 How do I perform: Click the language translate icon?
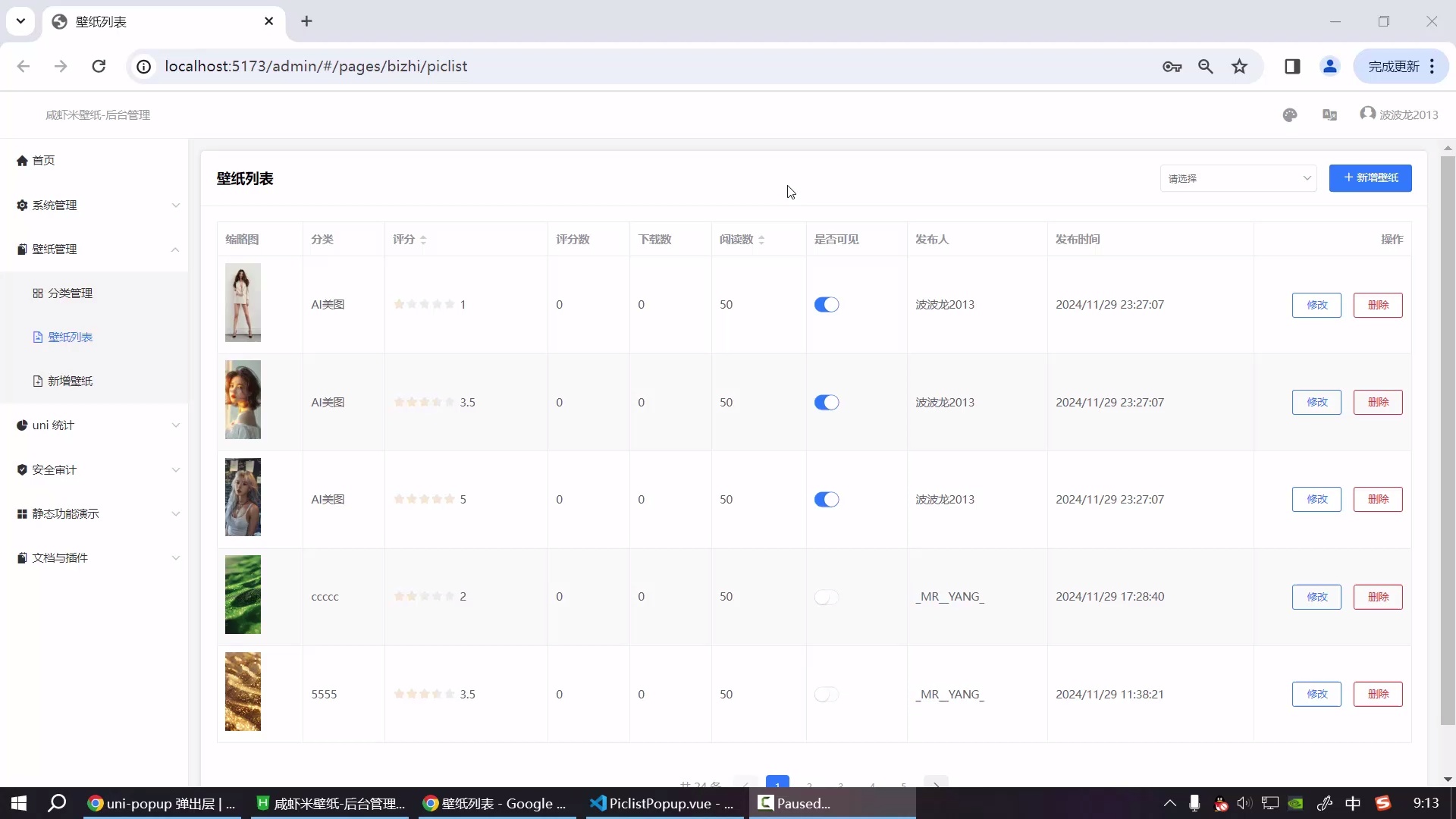pyautogui.click(x=1329, y=115)
